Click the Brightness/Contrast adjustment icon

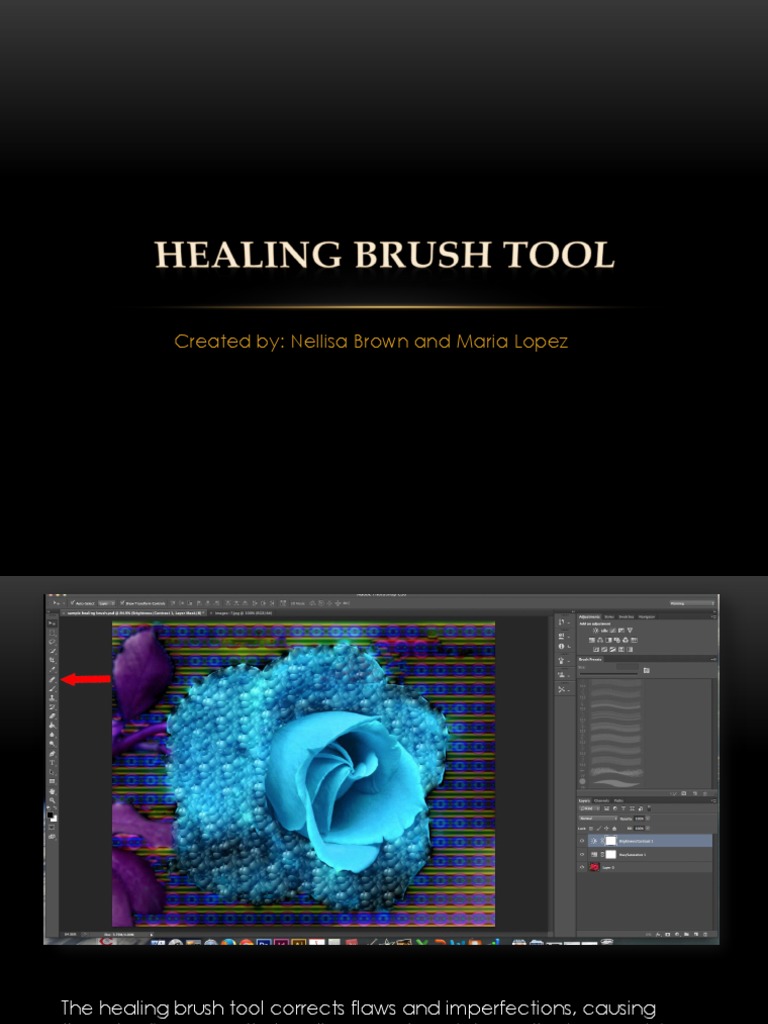point(596,630)
